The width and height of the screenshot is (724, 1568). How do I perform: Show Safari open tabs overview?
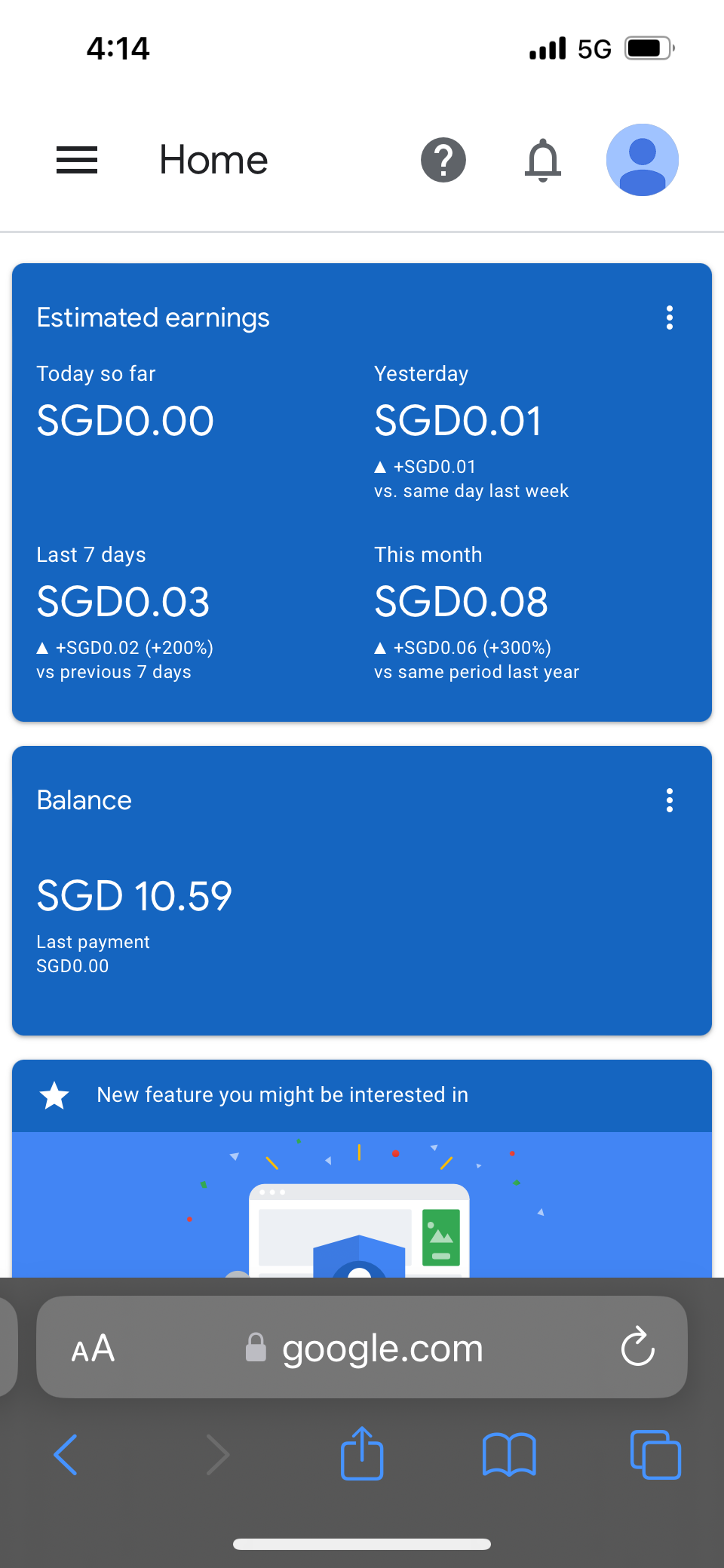655,1454
